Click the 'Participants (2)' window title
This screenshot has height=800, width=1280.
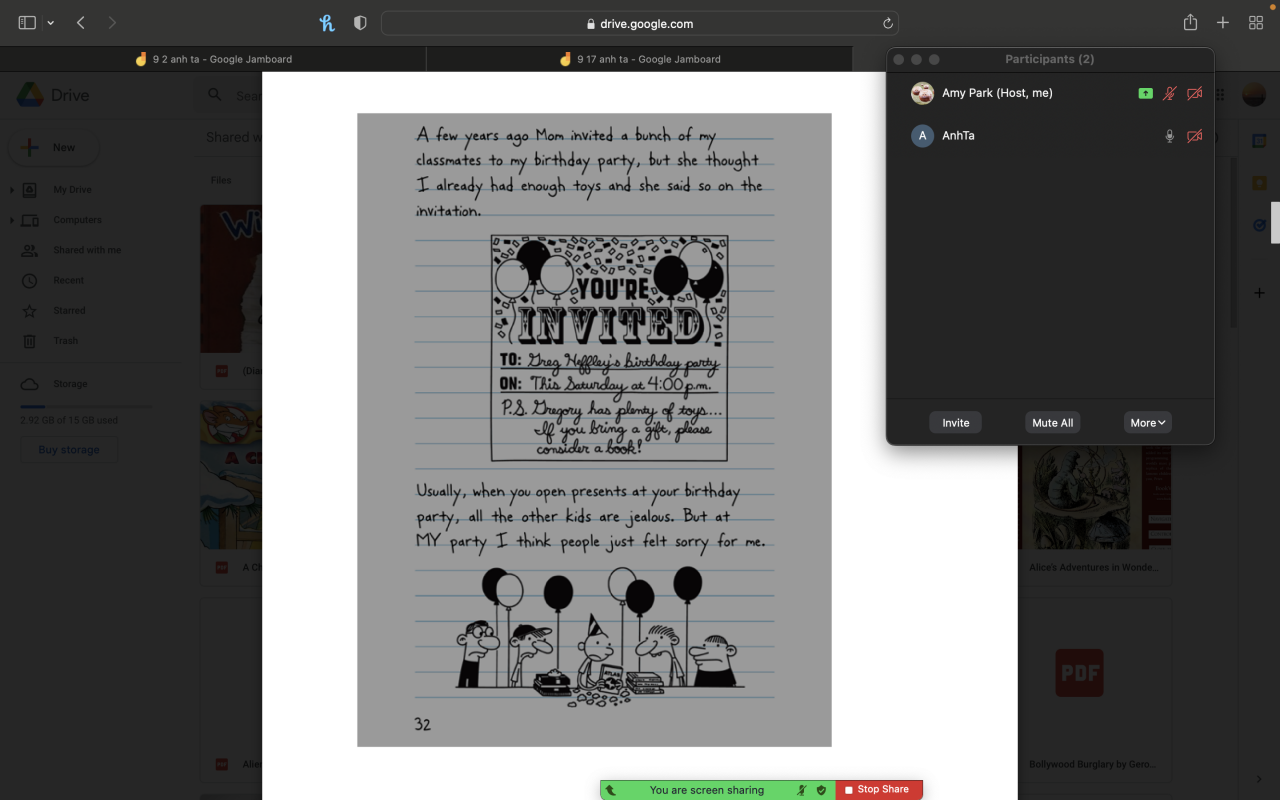[x=1049, y=59]
